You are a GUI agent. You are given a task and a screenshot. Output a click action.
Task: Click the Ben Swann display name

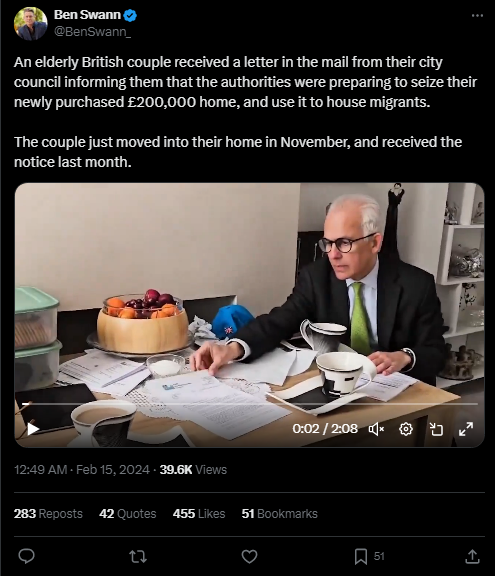87,15
